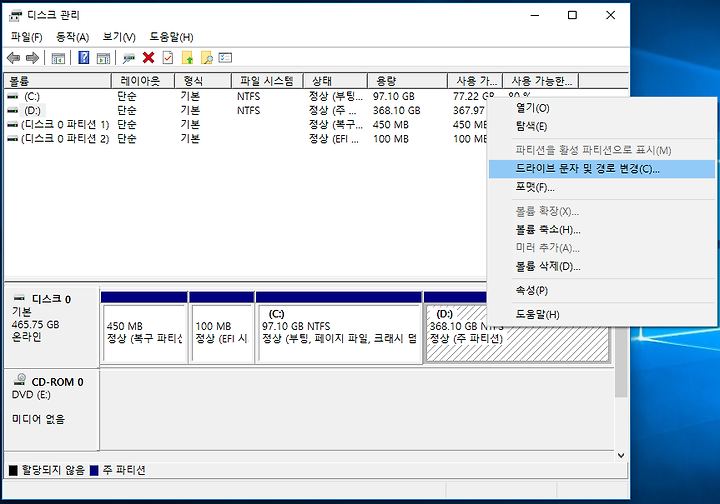Select the (C:) 97.10 GB NTFS partition block
The image size is (720, 504).
pyautogui.click(x=339, y=333)
